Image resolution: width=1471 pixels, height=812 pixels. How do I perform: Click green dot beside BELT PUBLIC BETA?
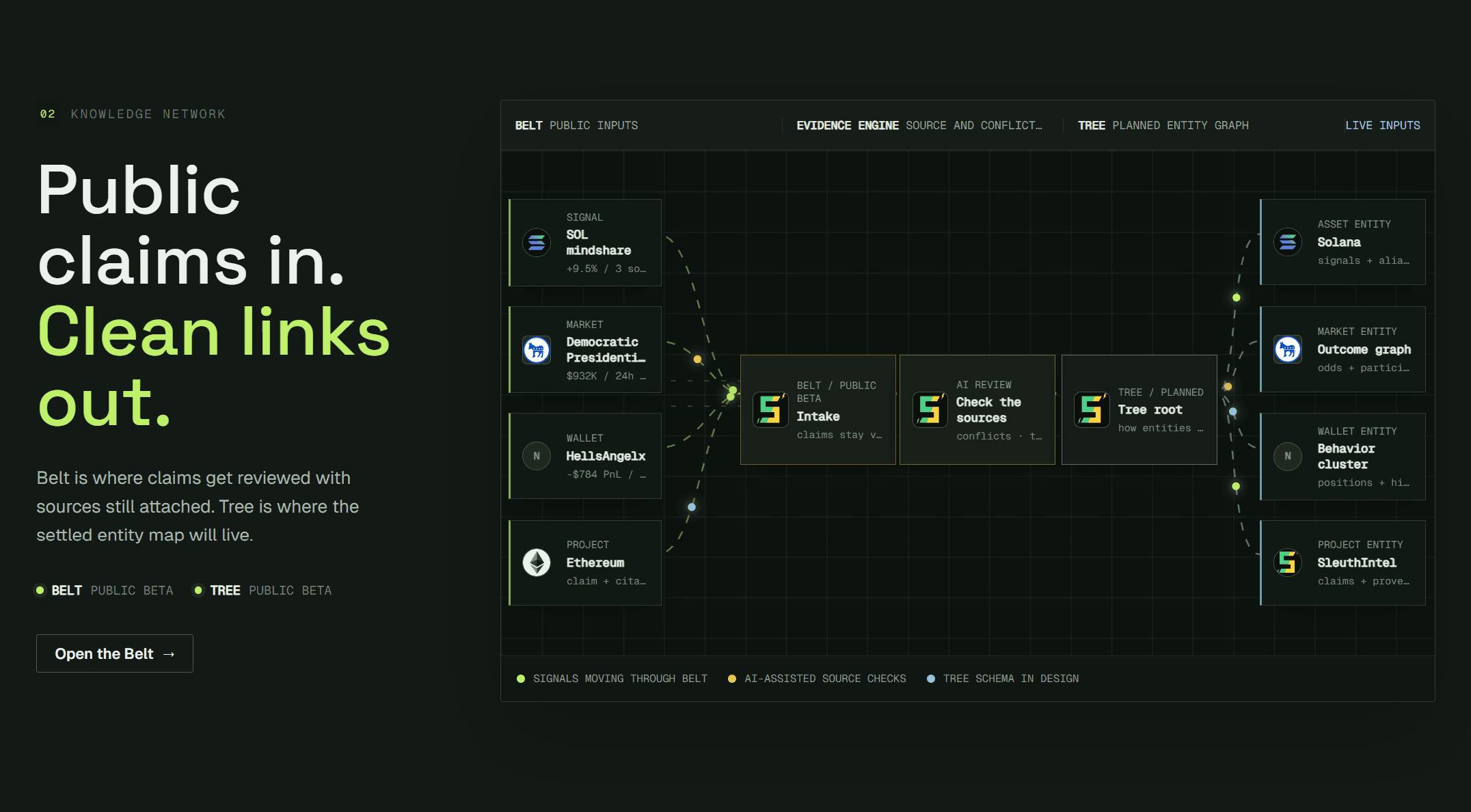pyautogui.click(x=40, y=590)
